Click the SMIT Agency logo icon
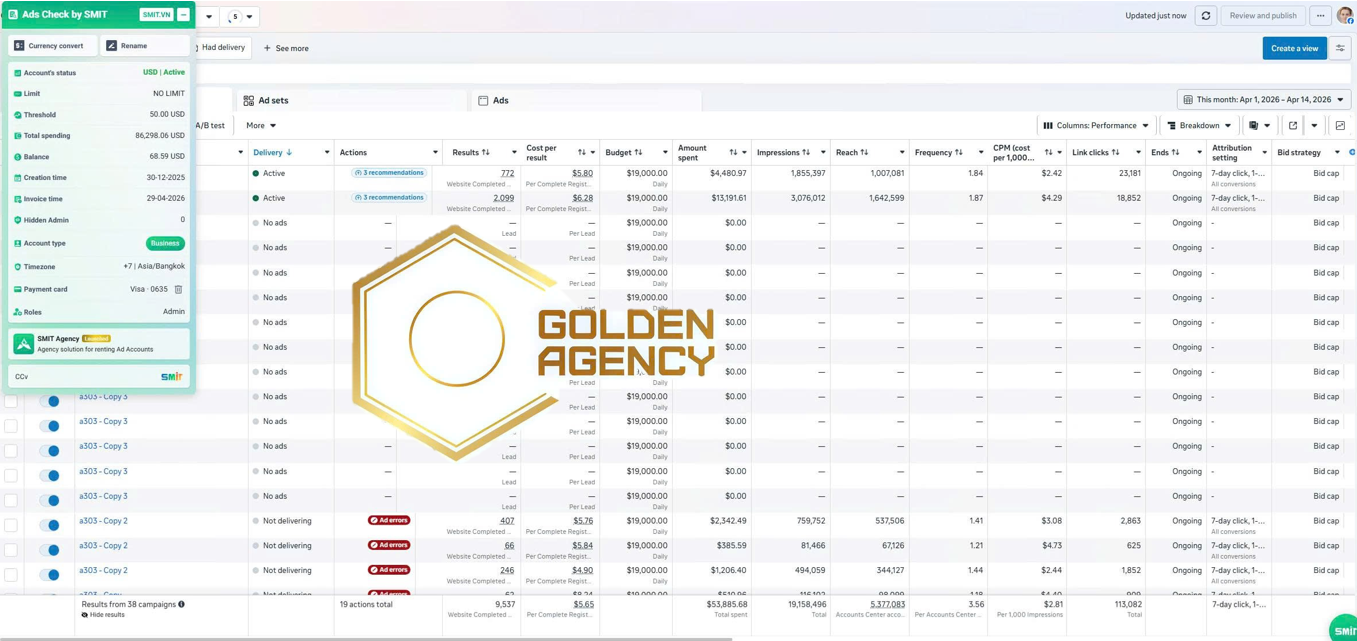This screenshot has height=641, width=1357. tap(23, 344)
